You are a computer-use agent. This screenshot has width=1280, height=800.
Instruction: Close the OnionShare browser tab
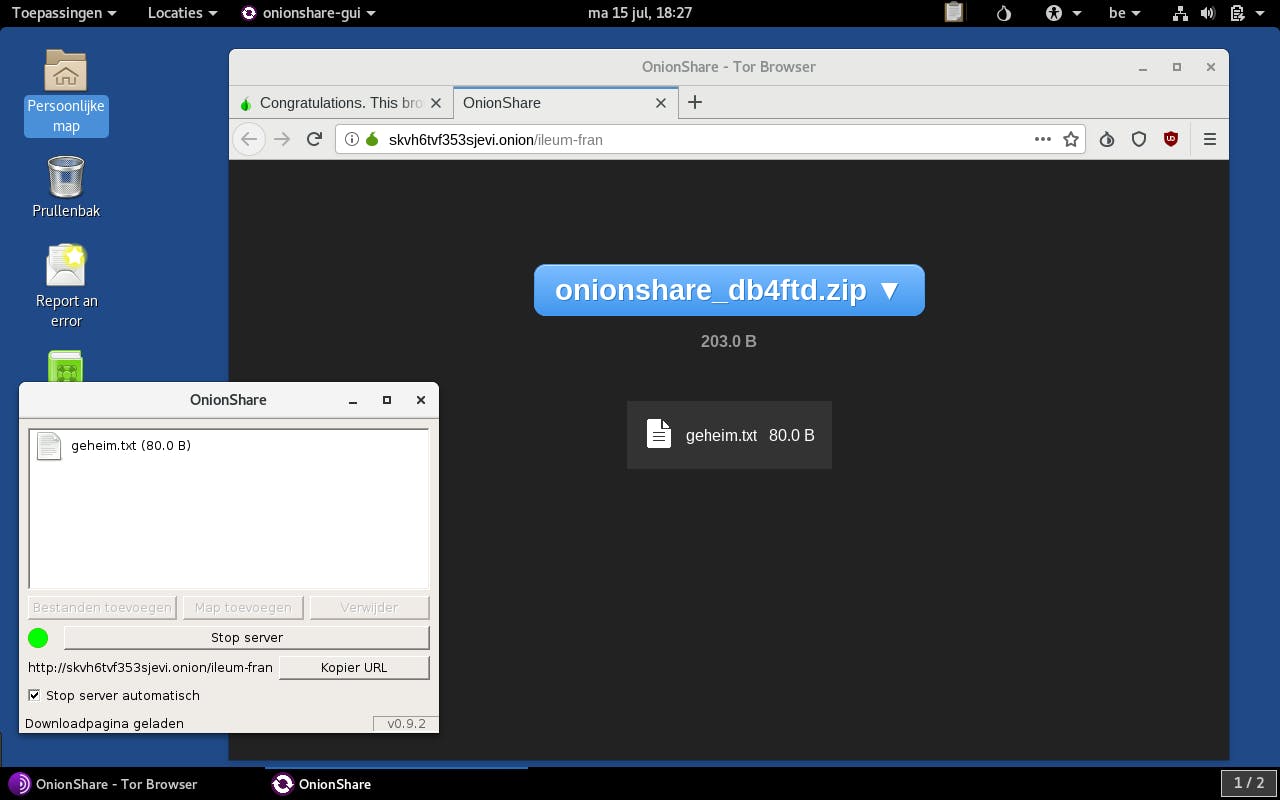pos(661,103)
